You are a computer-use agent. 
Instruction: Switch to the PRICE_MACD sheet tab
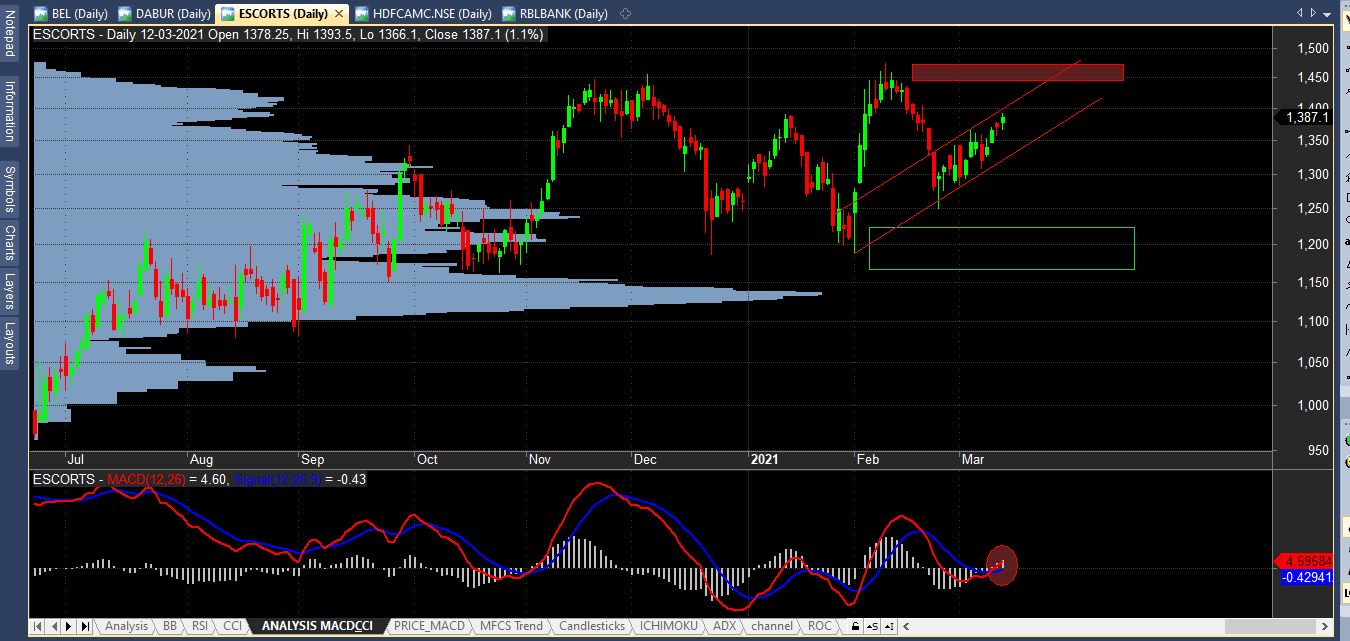pos(430,626)
